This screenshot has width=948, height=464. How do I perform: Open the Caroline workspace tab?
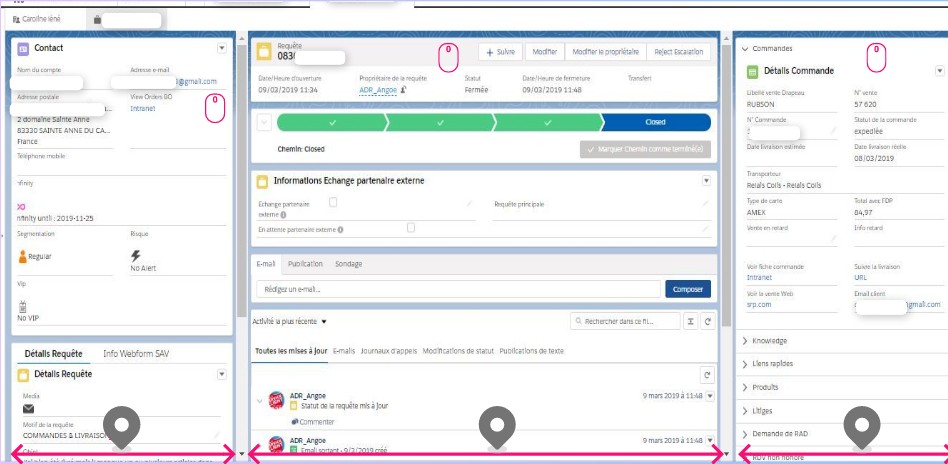(41, 19)
